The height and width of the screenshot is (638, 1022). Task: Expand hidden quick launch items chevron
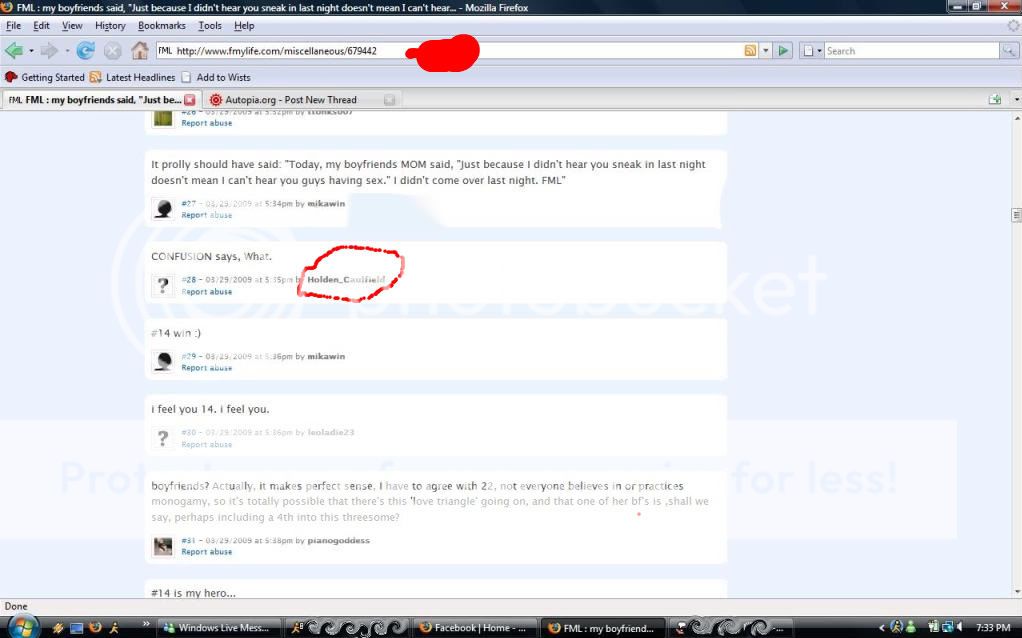tap(145, 624)
